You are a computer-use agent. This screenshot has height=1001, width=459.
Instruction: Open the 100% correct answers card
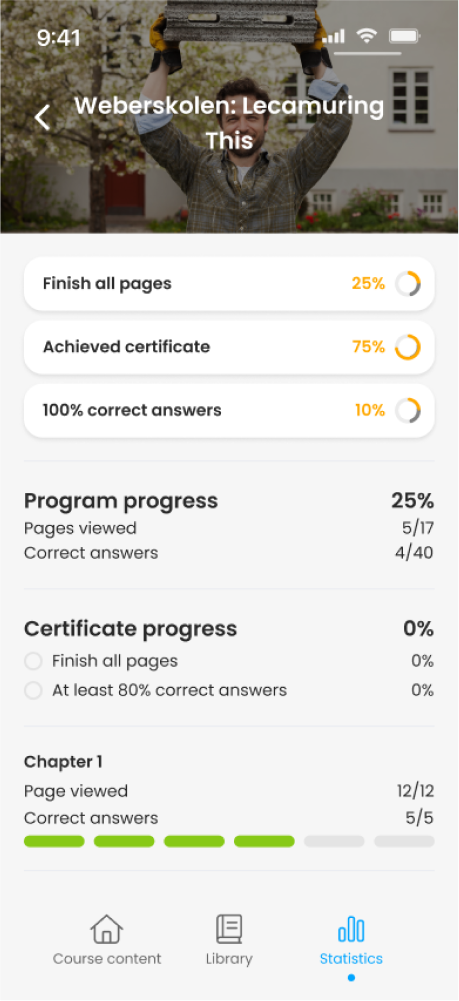click(229, 410)
